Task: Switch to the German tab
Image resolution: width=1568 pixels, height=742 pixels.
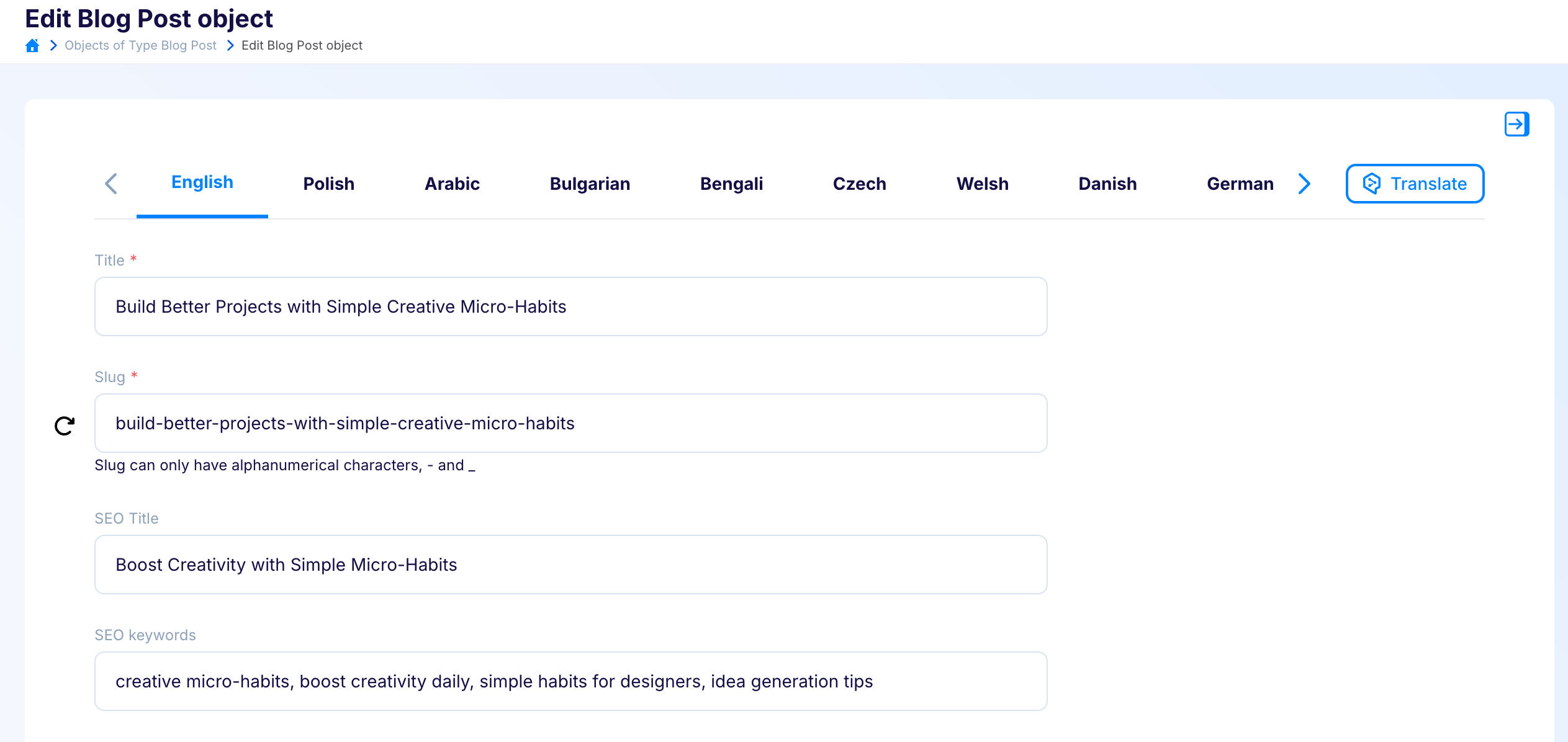Action: [x=1240, y=184]
